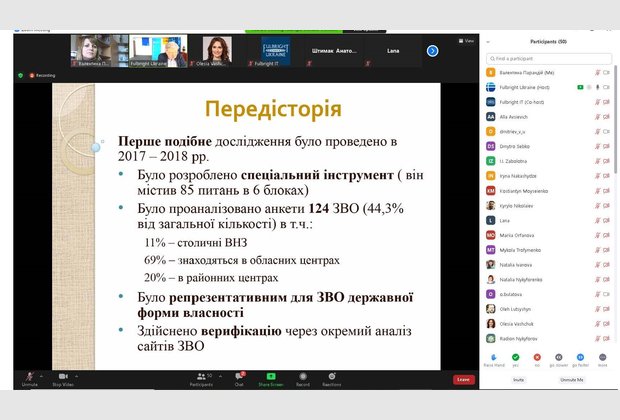
Task: Click the Unmute Me button
Action: (572, 380)
